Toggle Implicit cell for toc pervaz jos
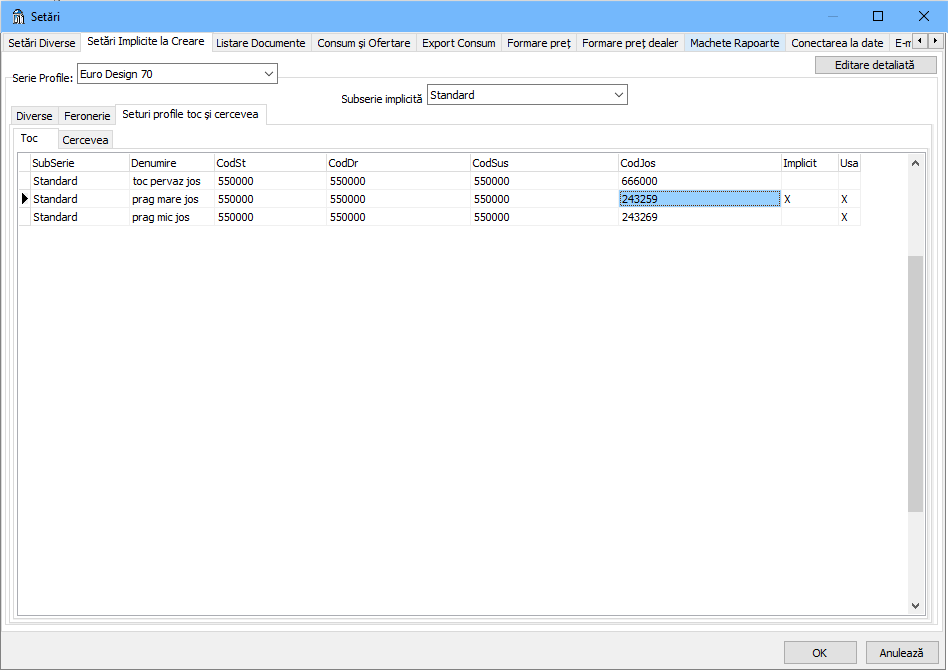Image resolution: width=948 pixels, height=670 pixels. 808,181
